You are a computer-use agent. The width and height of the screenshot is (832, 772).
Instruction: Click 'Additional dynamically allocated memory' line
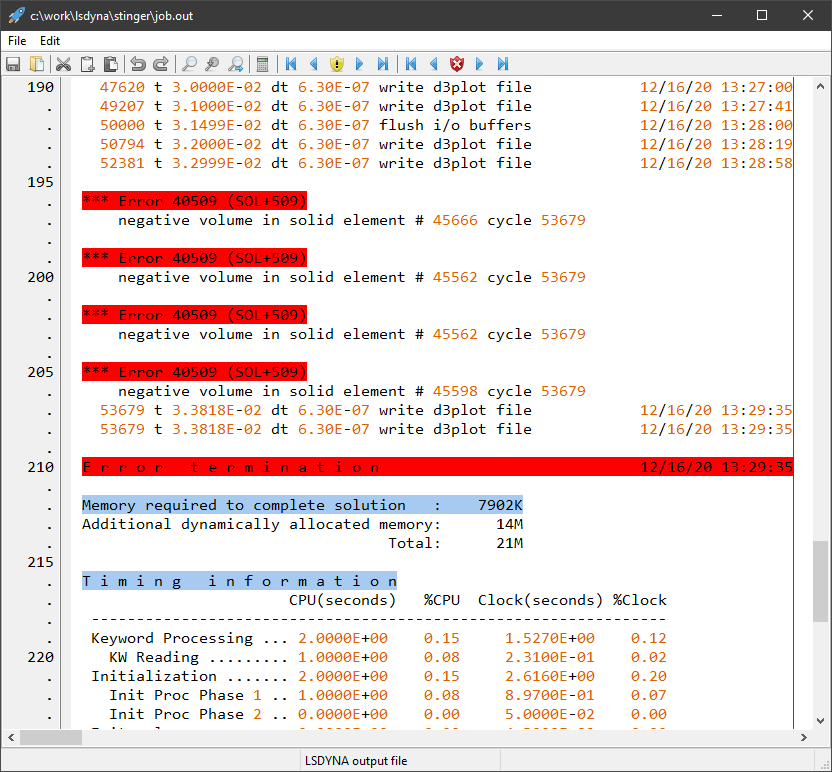302,524
